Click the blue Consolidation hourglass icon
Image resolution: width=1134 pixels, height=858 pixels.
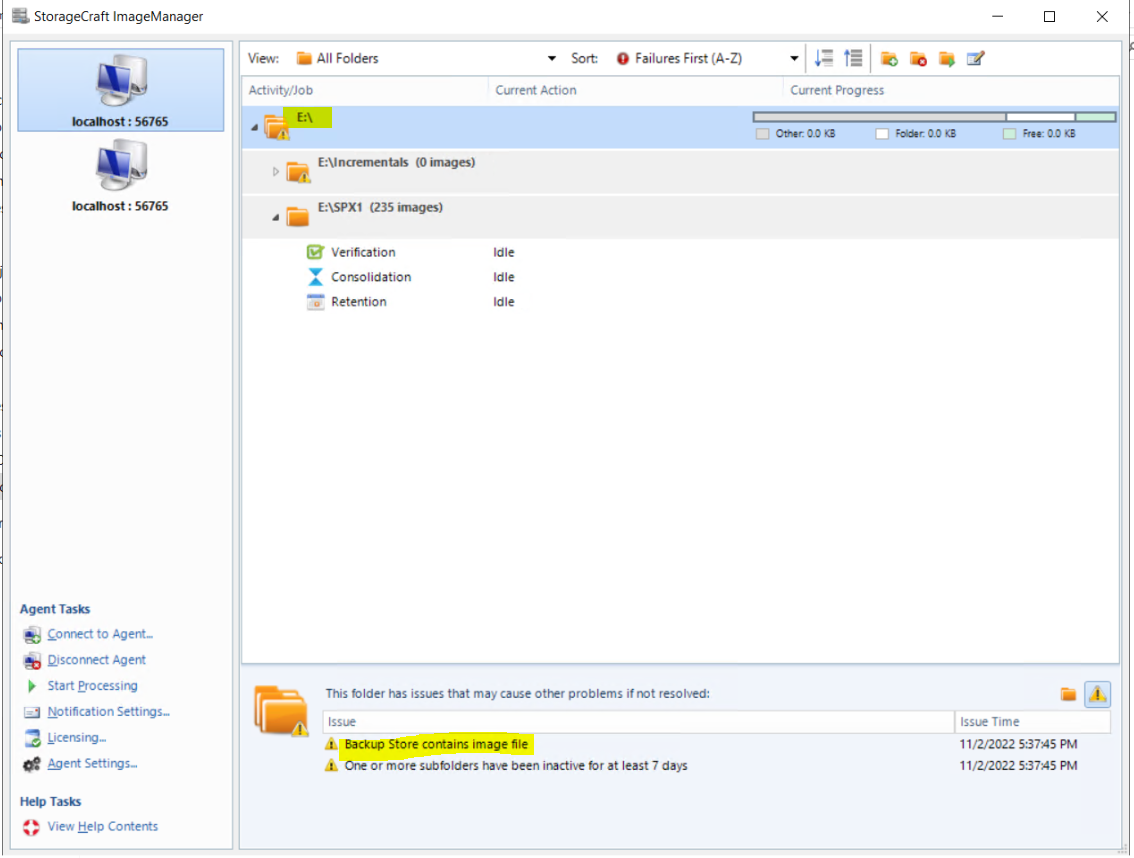pos(316,277)
